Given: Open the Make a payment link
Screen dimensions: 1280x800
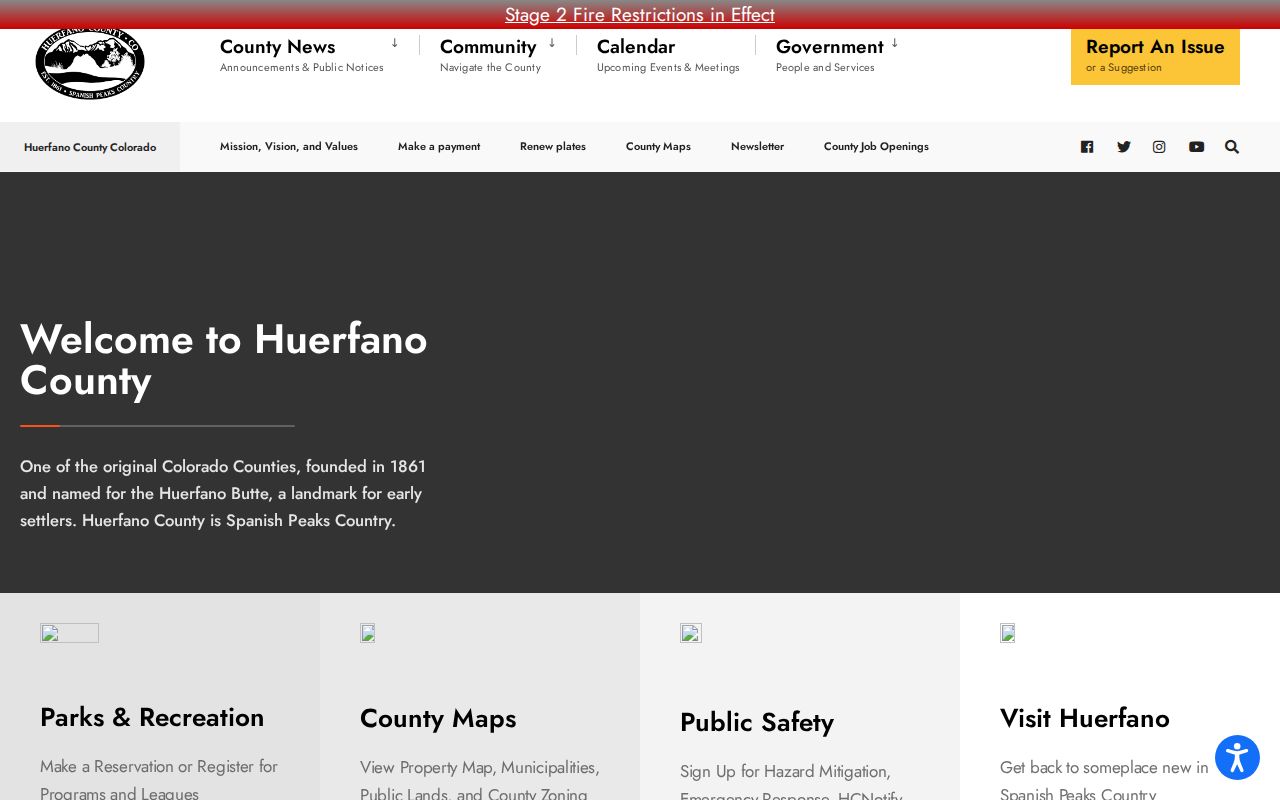Looking at the screenshot, I should coord(439,147).
